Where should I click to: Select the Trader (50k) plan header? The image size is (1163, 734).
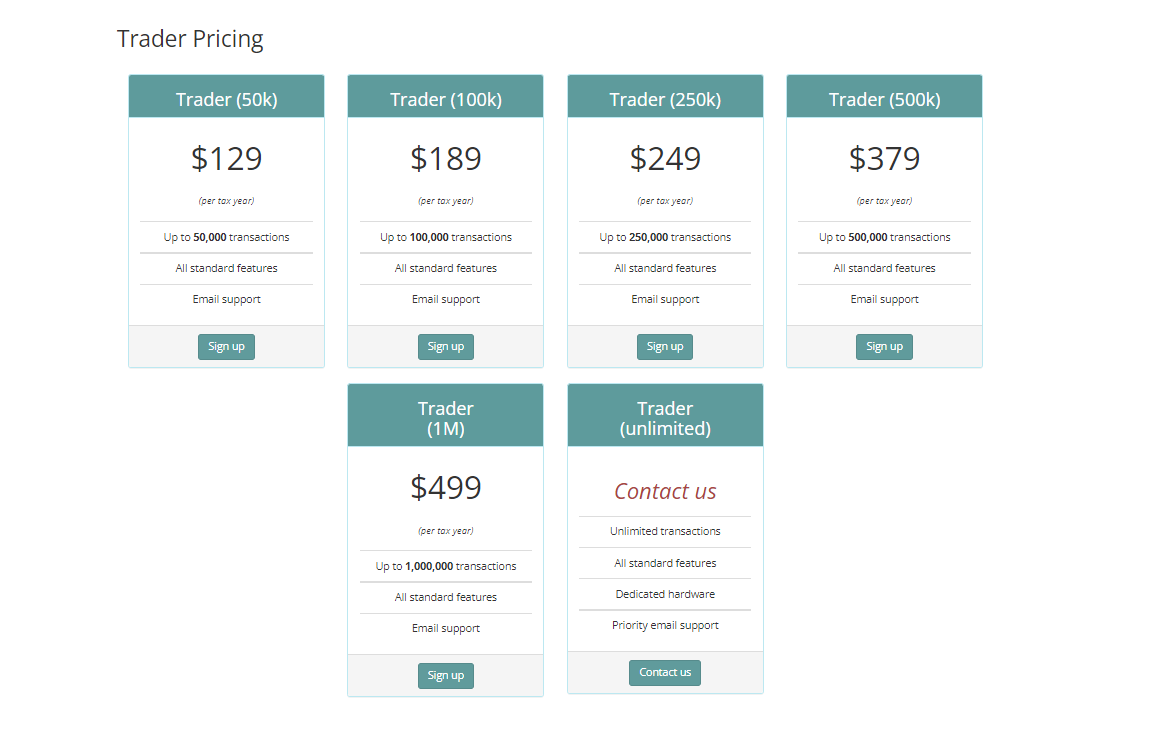[226, 96]
